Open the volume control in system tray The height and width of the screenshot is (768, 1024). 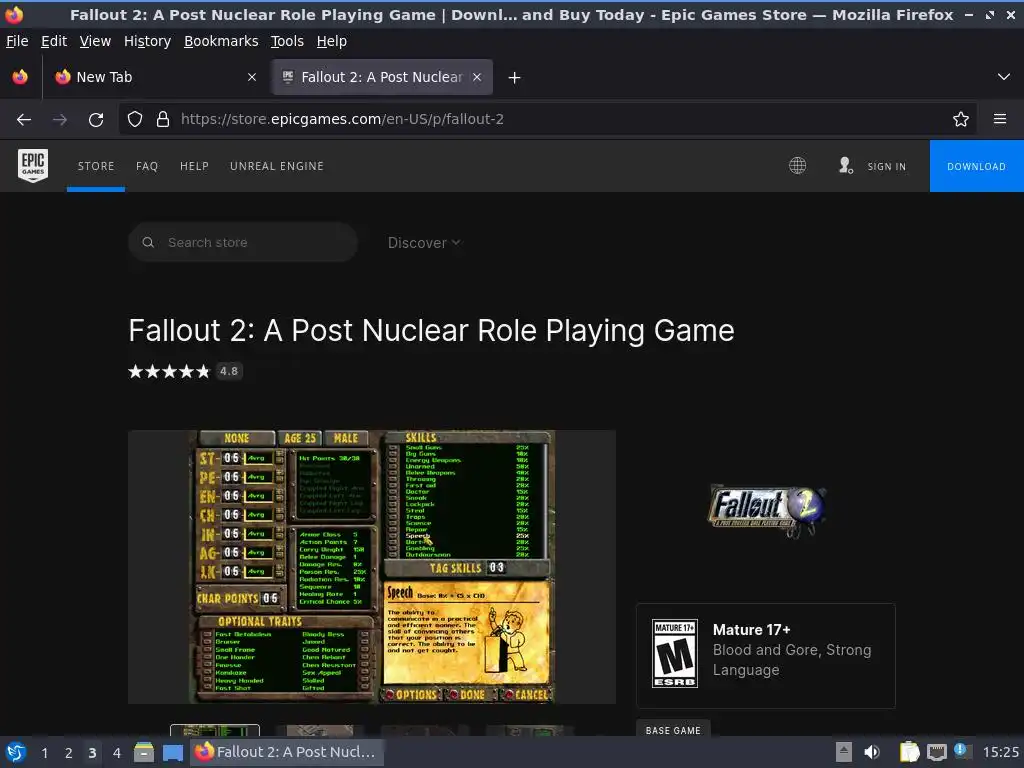[x=872, y=752]
